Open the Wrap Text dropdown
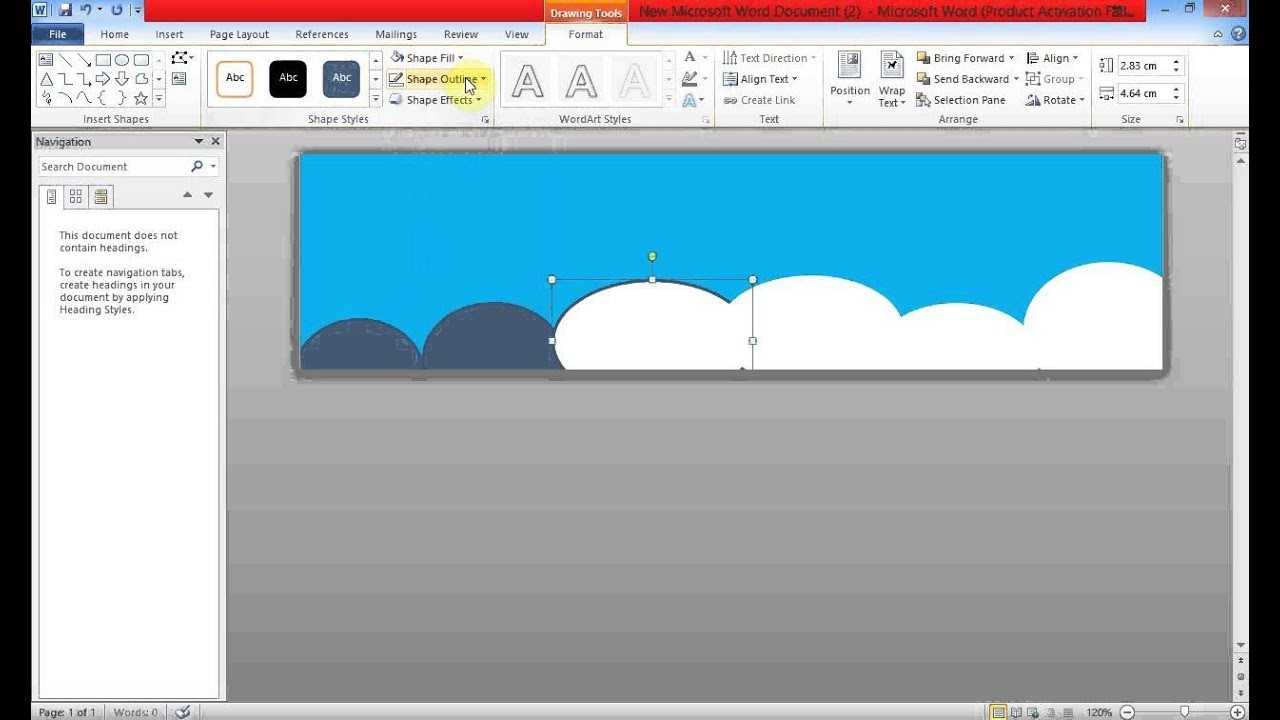 coord(891,80)
